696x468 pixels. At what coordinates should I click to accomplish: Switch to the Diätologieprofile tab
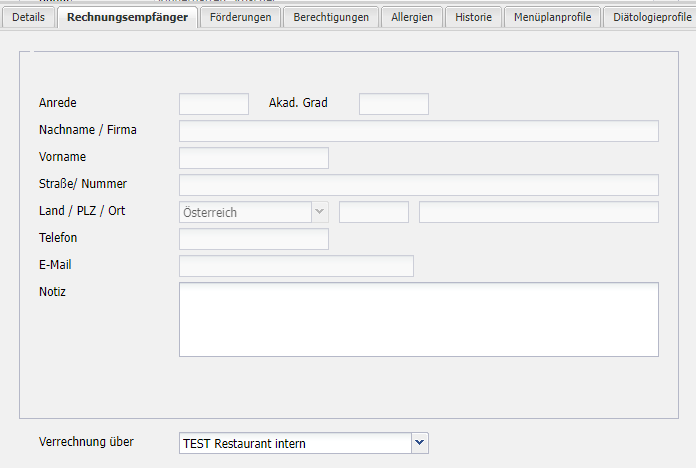point(652,17)
